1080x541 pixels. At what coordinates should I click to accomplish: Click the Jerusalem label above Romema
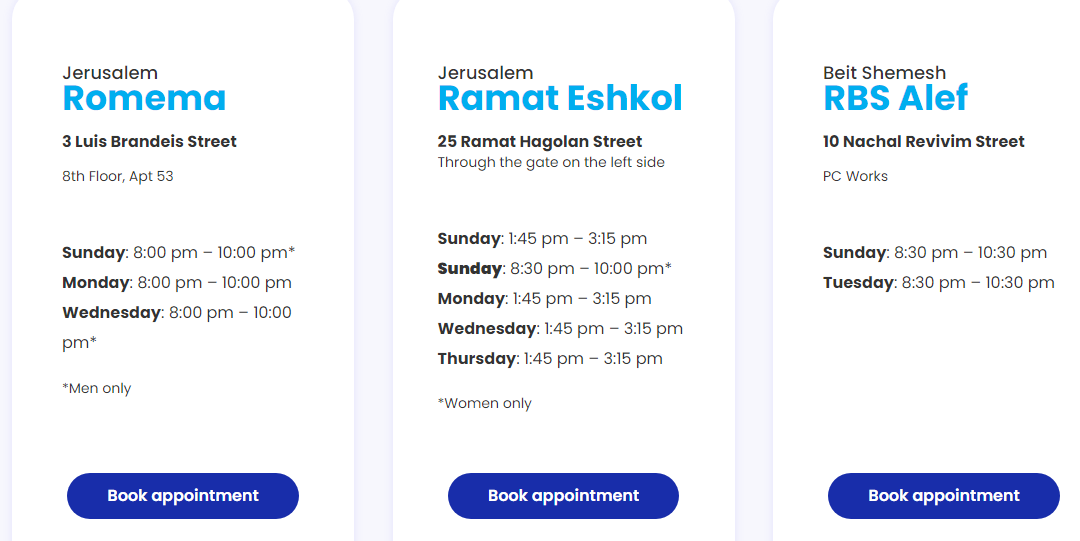(110, 73)
